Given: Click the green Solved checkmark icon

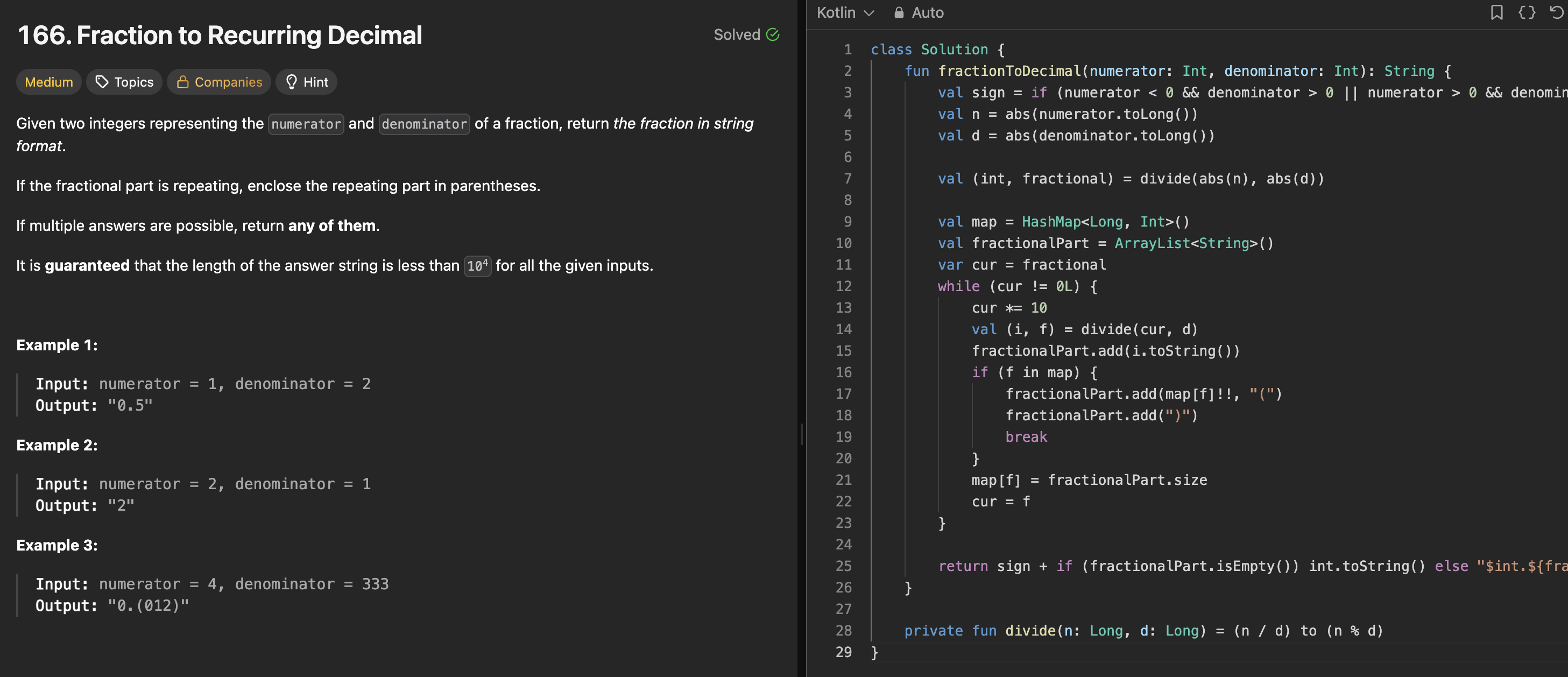Looking at the screenshot, I should 773,34.
